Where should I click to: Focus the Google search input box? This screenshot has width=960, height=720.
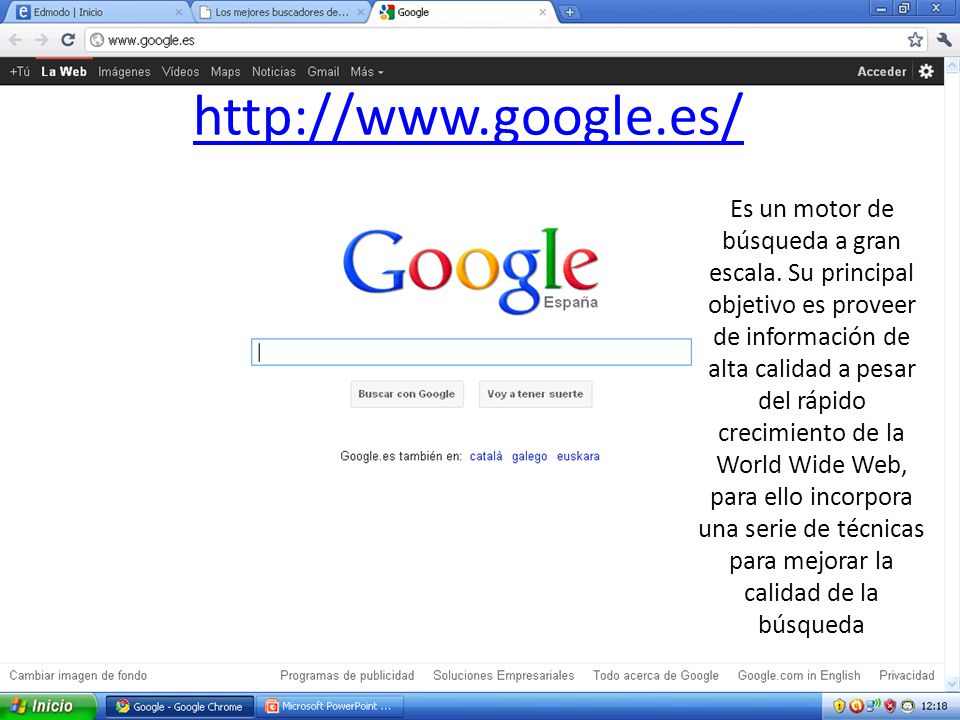coord(471,352)
